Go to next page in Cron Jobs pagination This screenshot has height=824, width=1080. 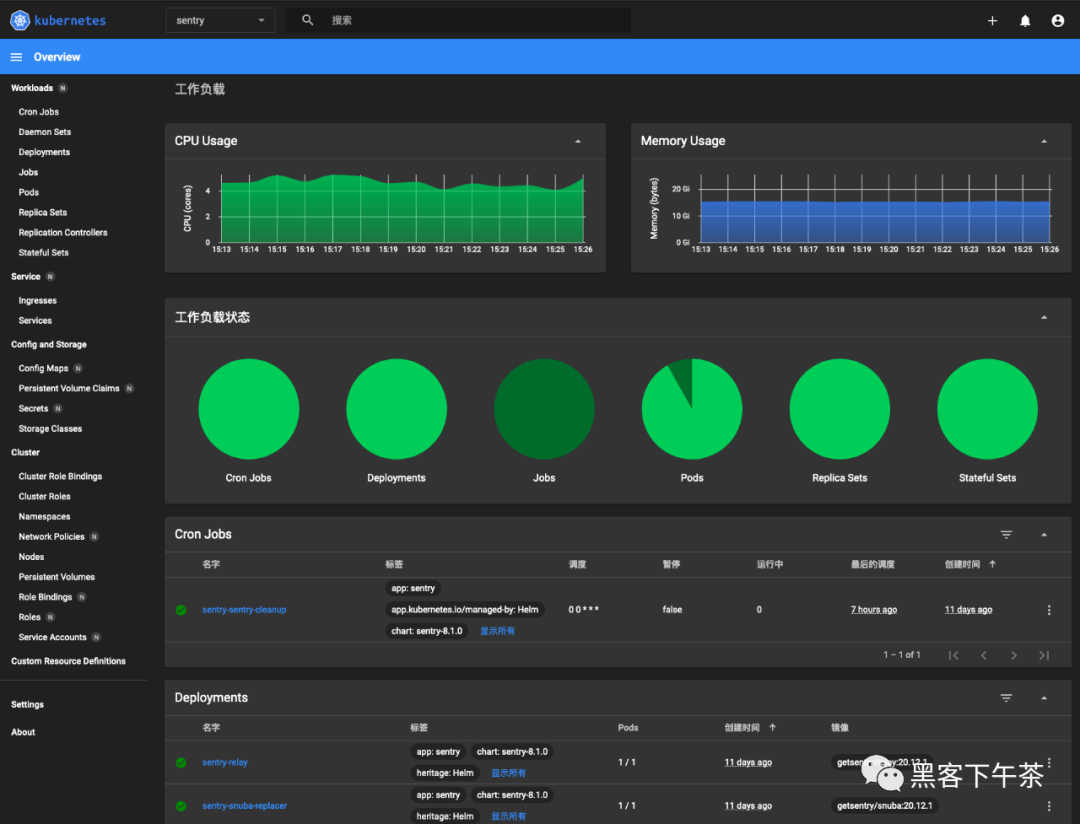[1014, 655]
